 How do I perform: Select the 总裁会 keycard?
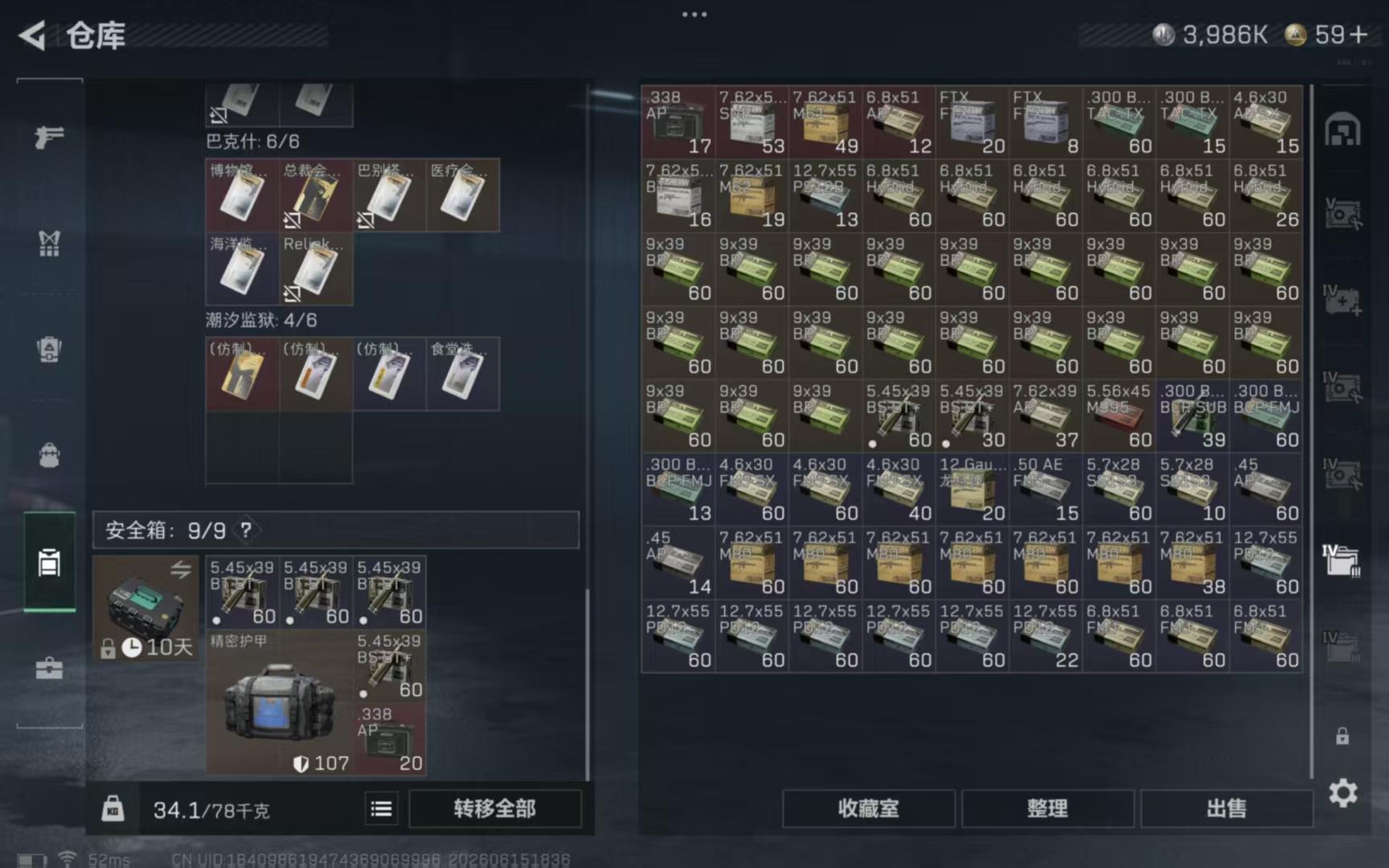[x=315, y=195]
